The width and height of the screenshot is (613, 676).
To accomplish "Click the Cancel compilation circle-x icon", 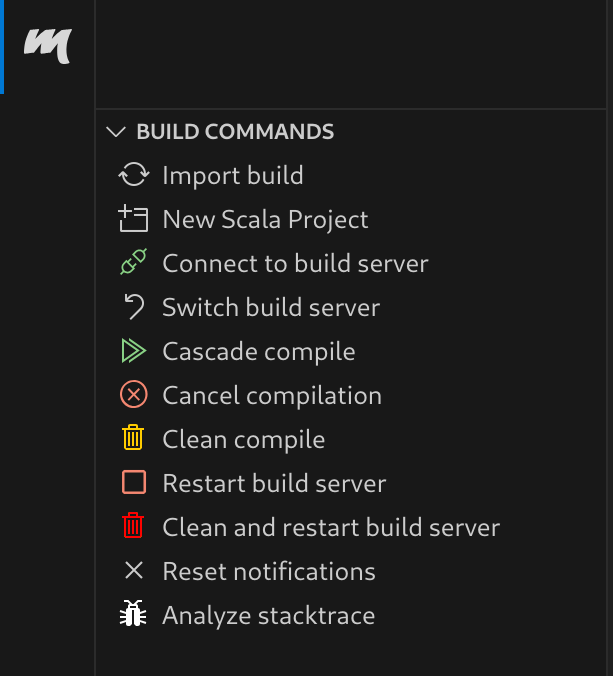I will coord(133,396).
